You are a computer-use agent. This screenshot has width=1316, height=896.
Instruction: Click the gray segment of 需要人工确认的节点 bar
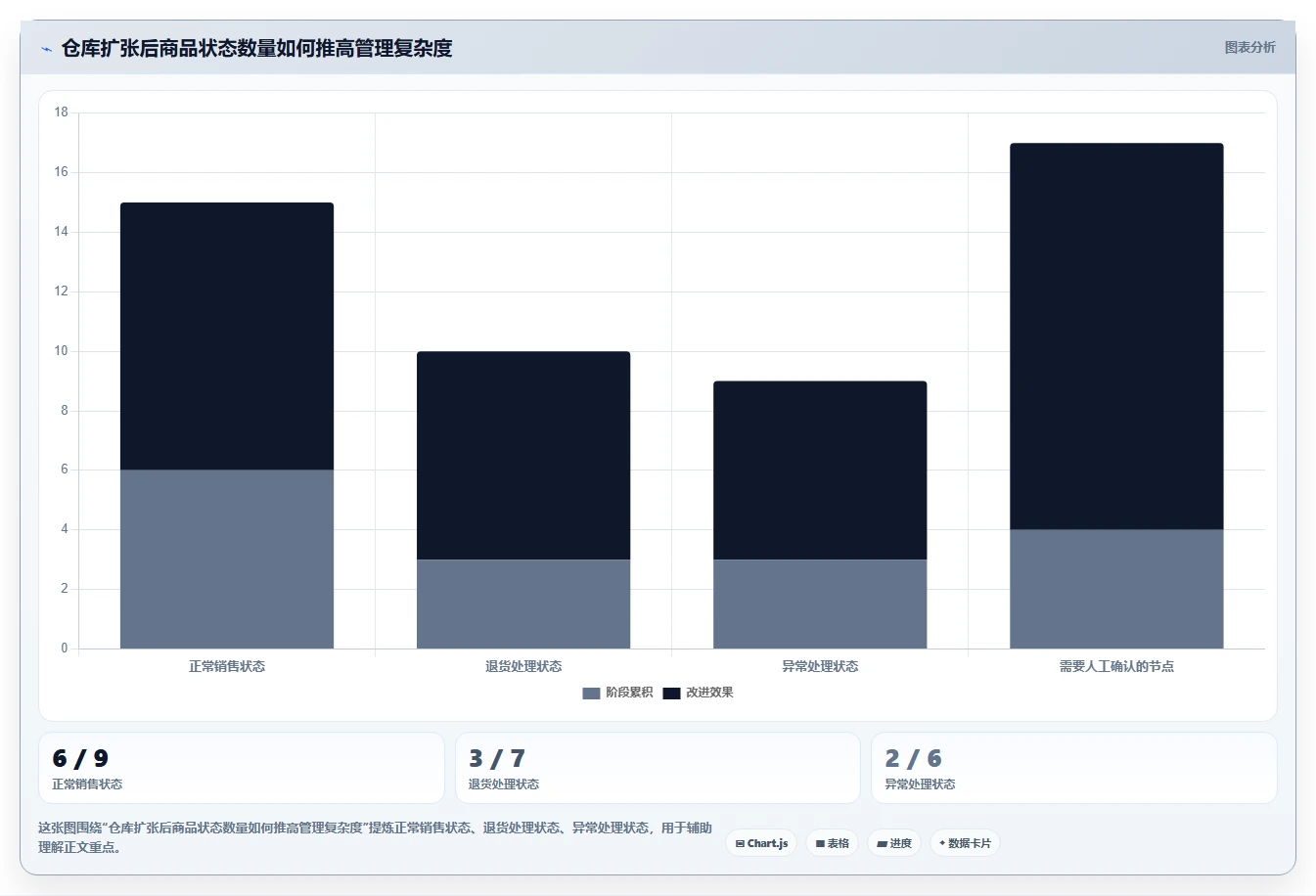[1116, 589]
